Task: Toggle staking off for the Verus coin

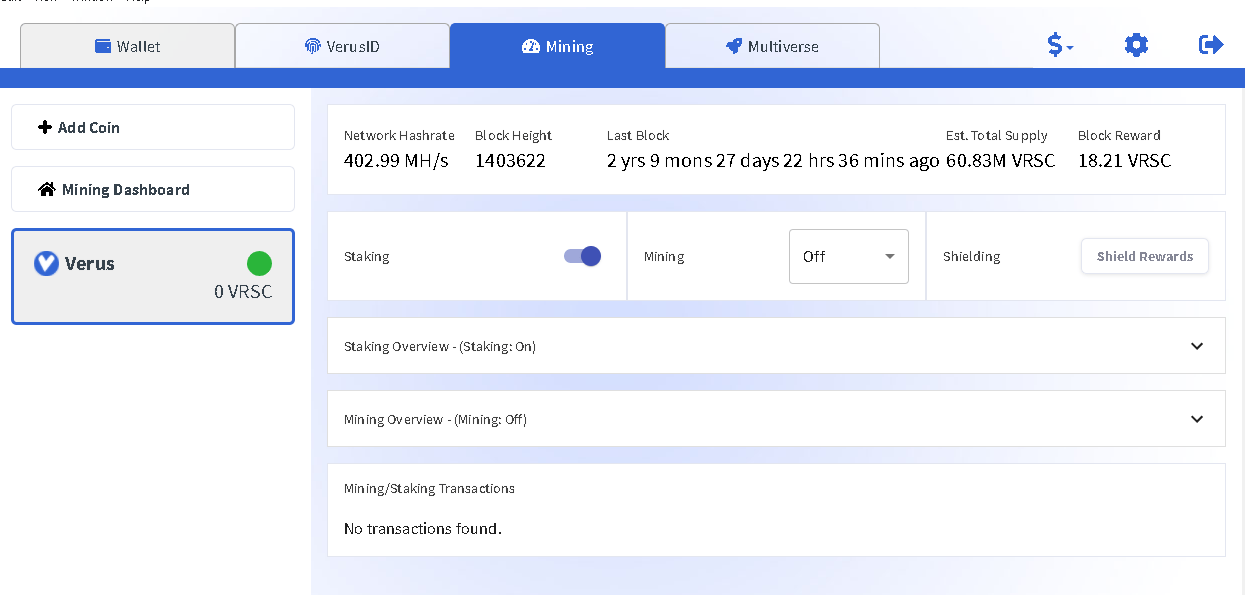Action: click(x=581, y=256)
